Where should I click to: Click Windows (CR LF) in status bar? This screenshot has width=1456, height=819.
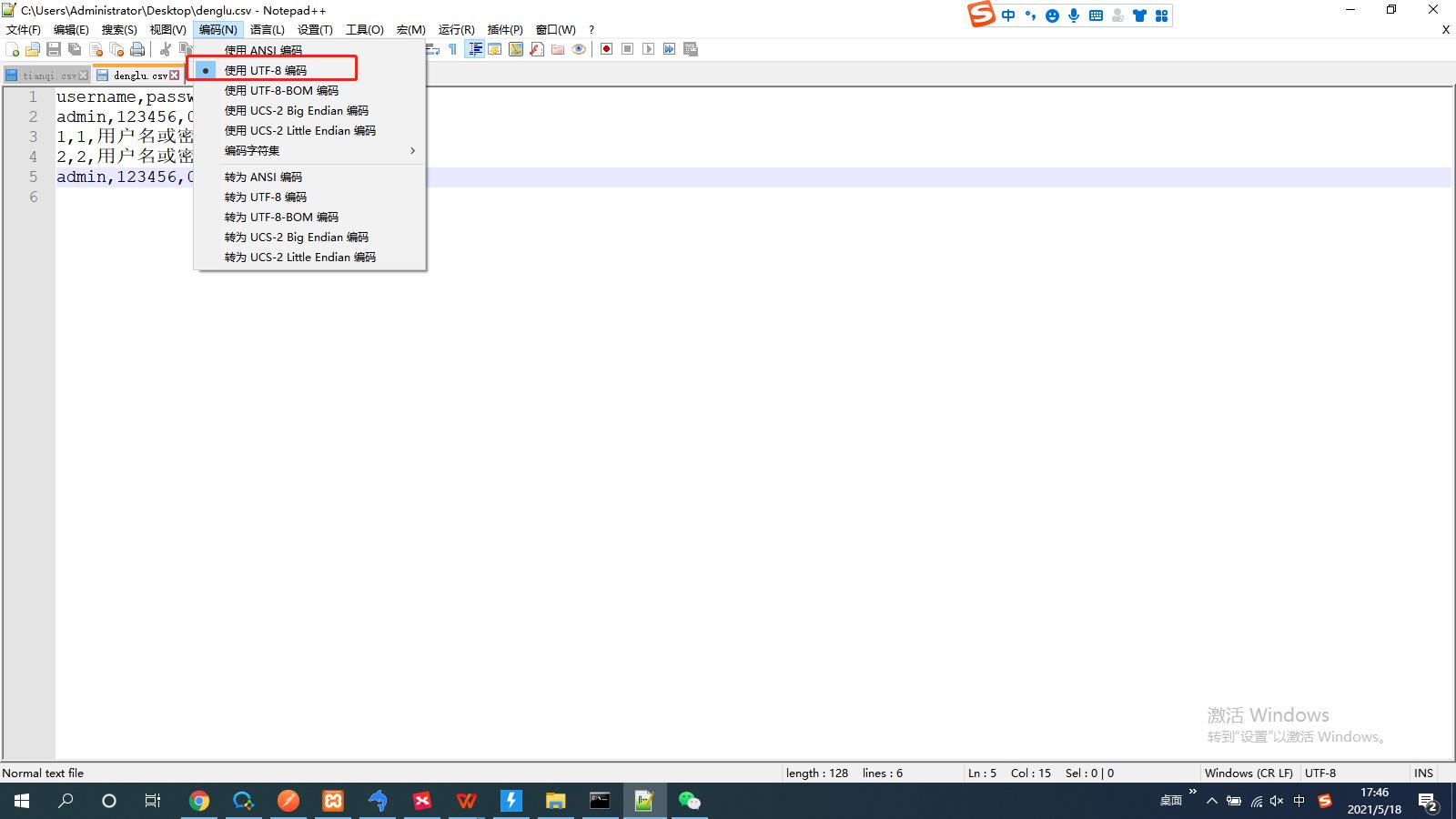tap(1249, 773)
